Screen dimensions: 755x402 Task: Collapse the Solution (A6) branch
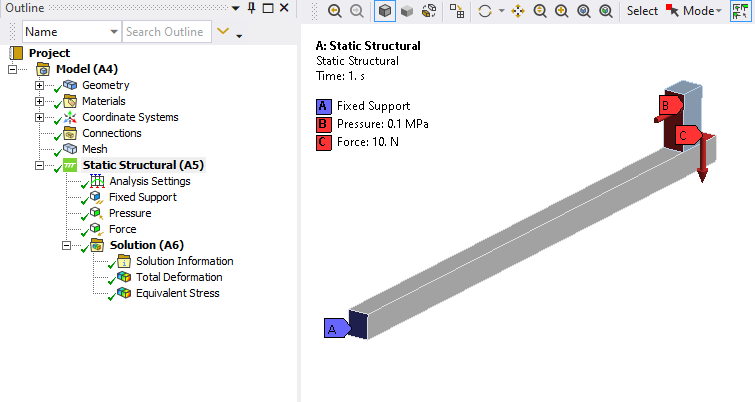pyautogui.click(x=66, y=245)
